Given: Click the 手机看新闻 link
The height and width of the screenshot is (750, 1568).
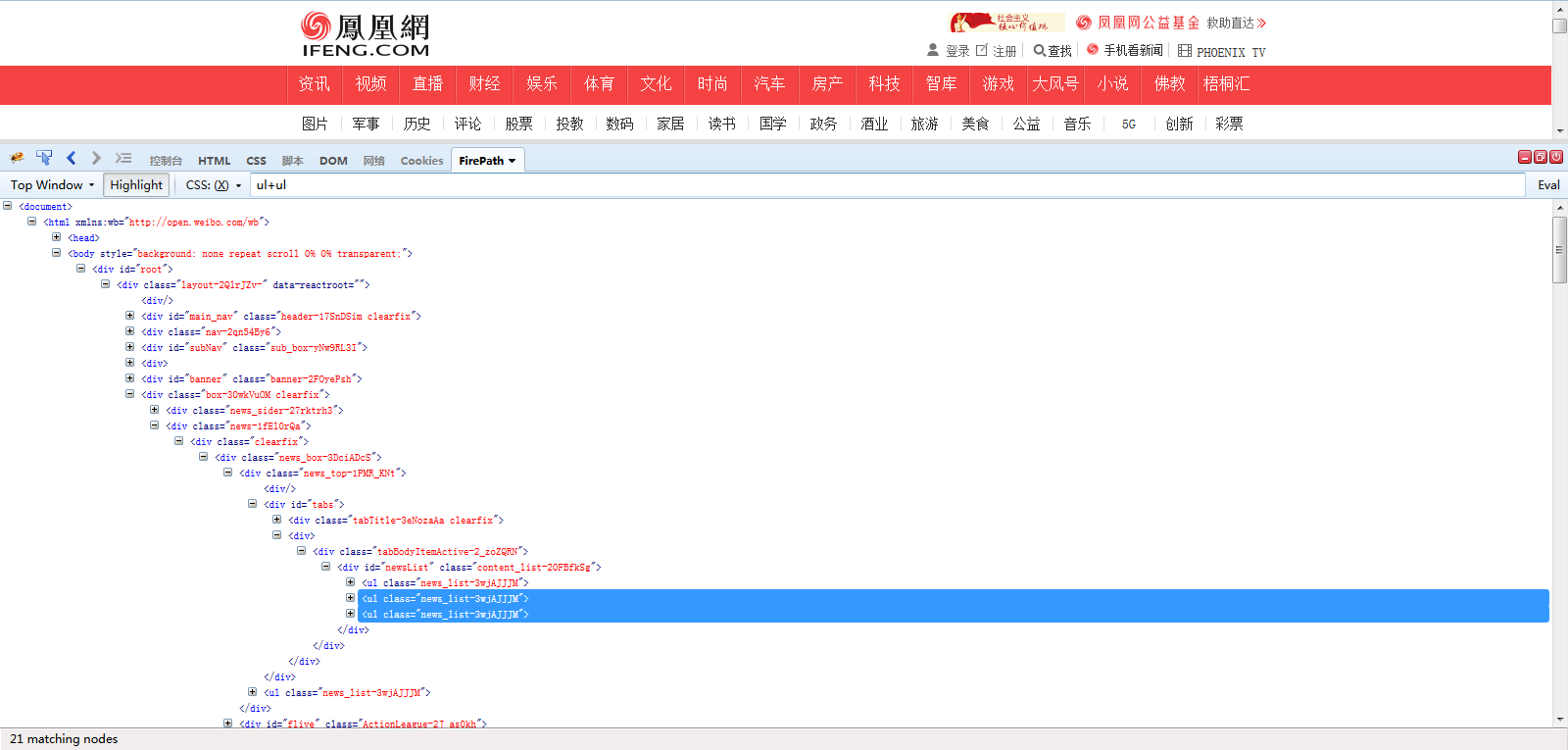Looking at the screenshot, I should [x=1134, y=50].
